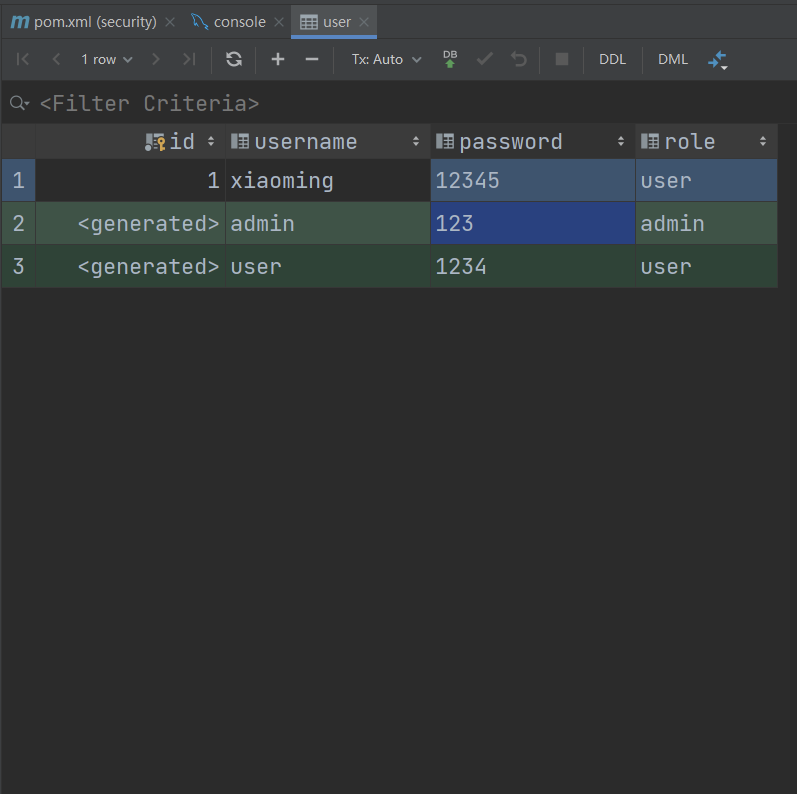Image resolution: width=797 pixels, height=794 pixels.
Task: Open the Tx: Auto transaction dropdown
Action: click(x=386, y=59)
